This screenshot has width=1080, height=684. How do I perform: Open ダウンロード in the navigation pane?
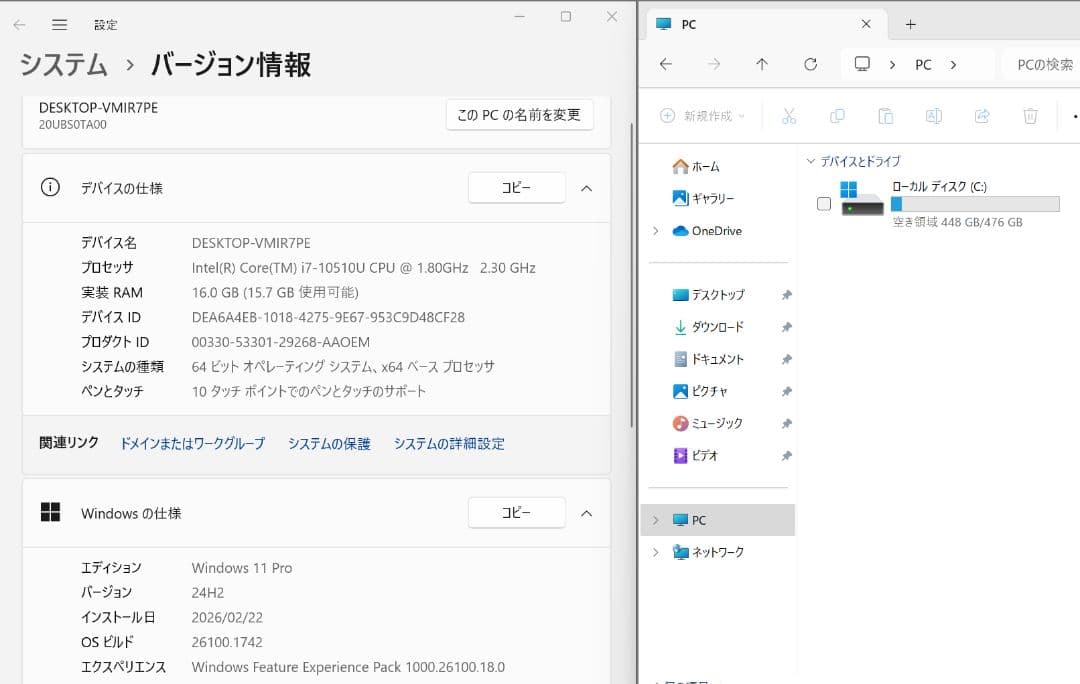(709, 327)
